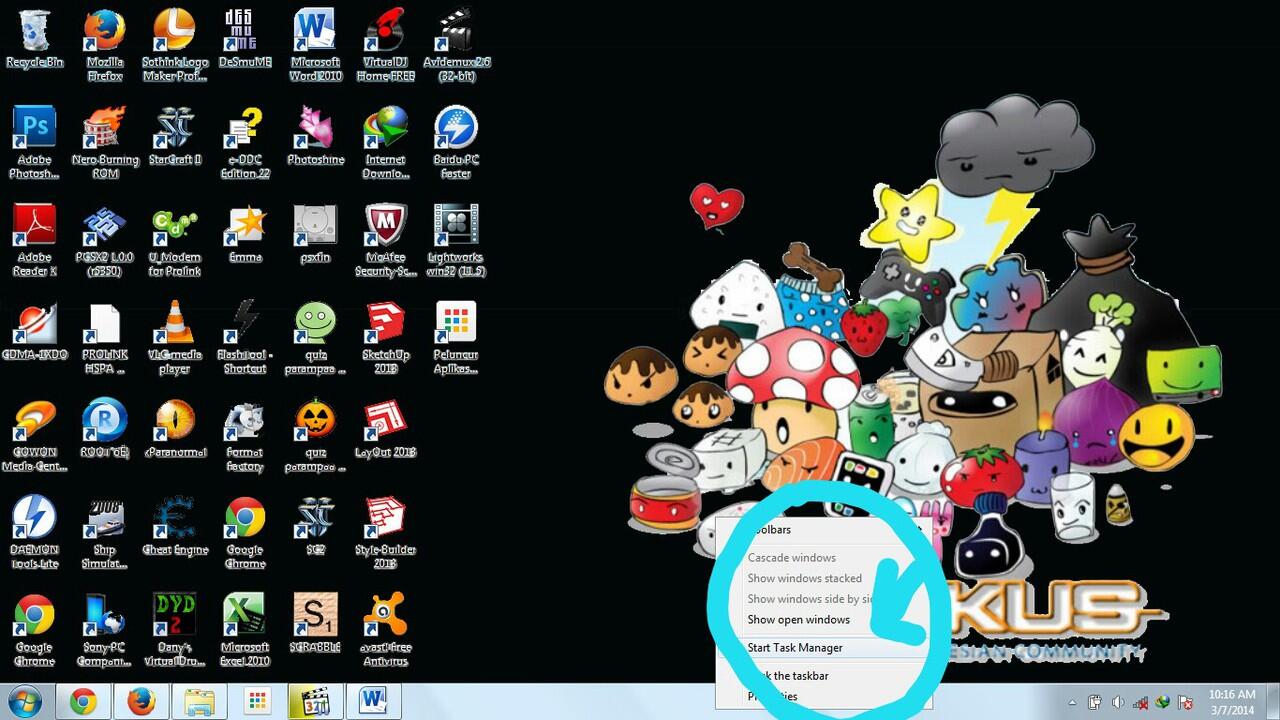The width and height of the screenshot is (1280, 720).
Task: Open the CDMA-EVDO desktop shortcut
Action: 34,332
